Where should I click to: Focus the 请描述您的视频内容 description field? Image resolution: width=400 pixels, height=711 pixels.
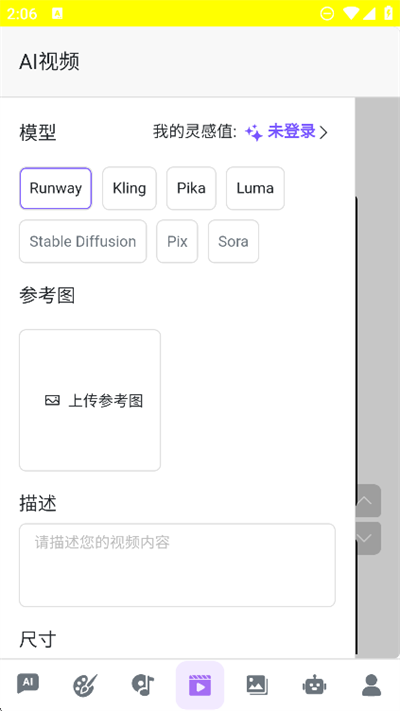(177, 565)
